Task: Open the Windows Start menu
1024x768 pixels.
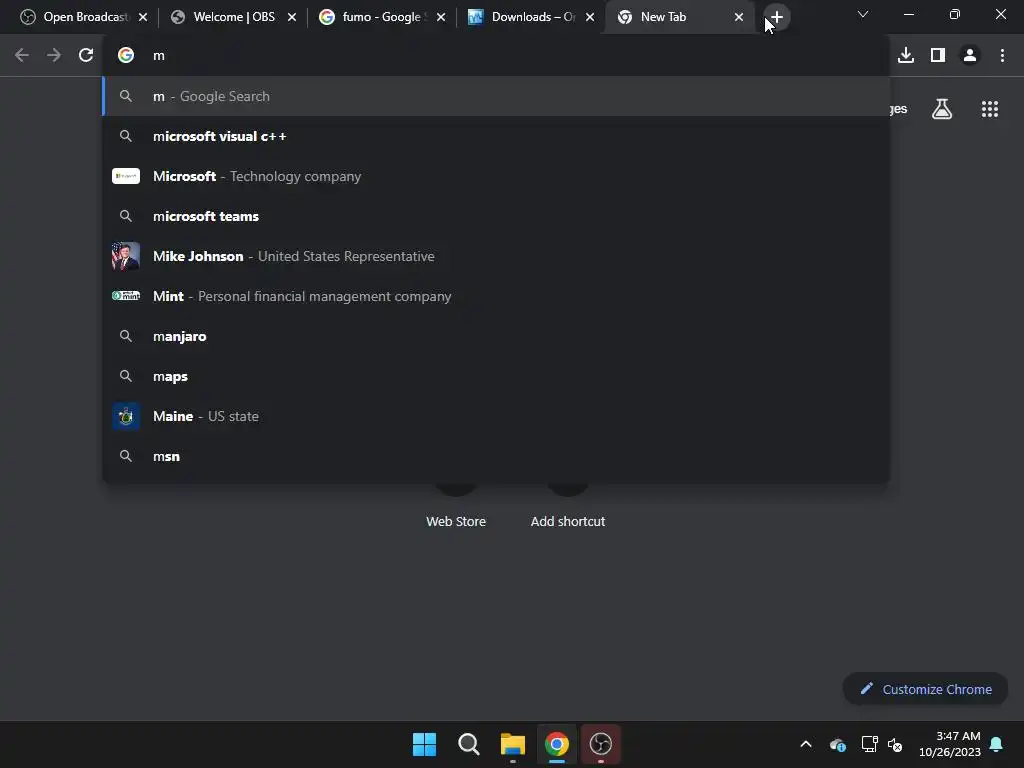Action: pos(424,744)
